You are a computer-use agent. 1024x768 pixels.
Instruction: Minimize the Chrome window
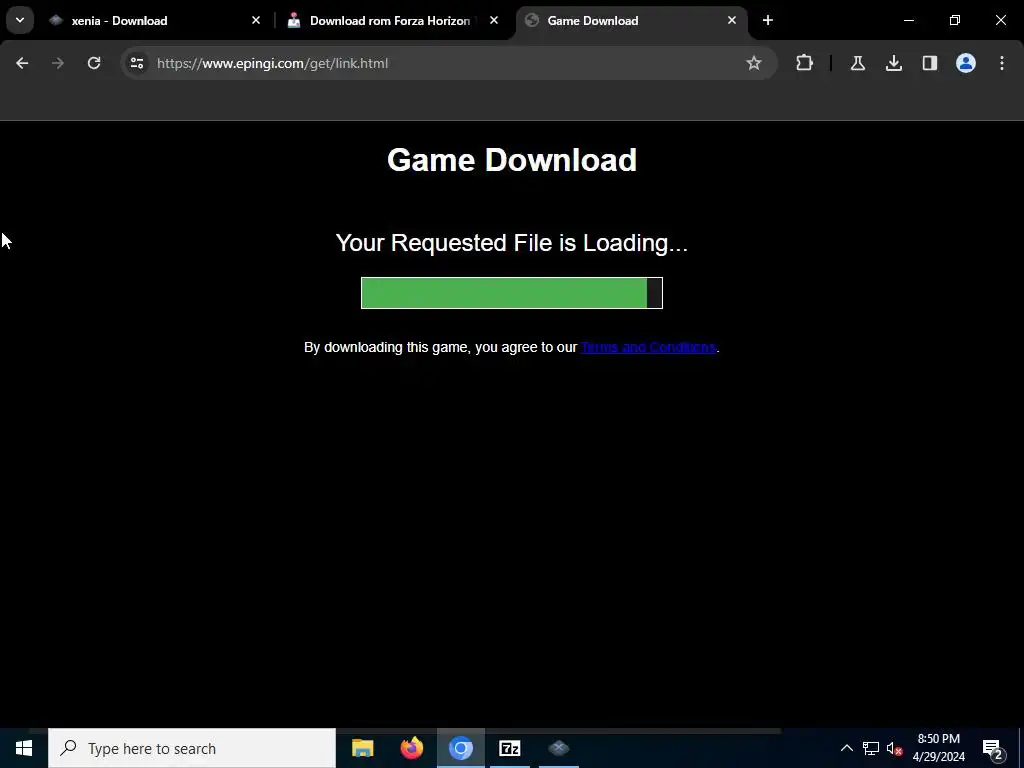tap(908, 20)
